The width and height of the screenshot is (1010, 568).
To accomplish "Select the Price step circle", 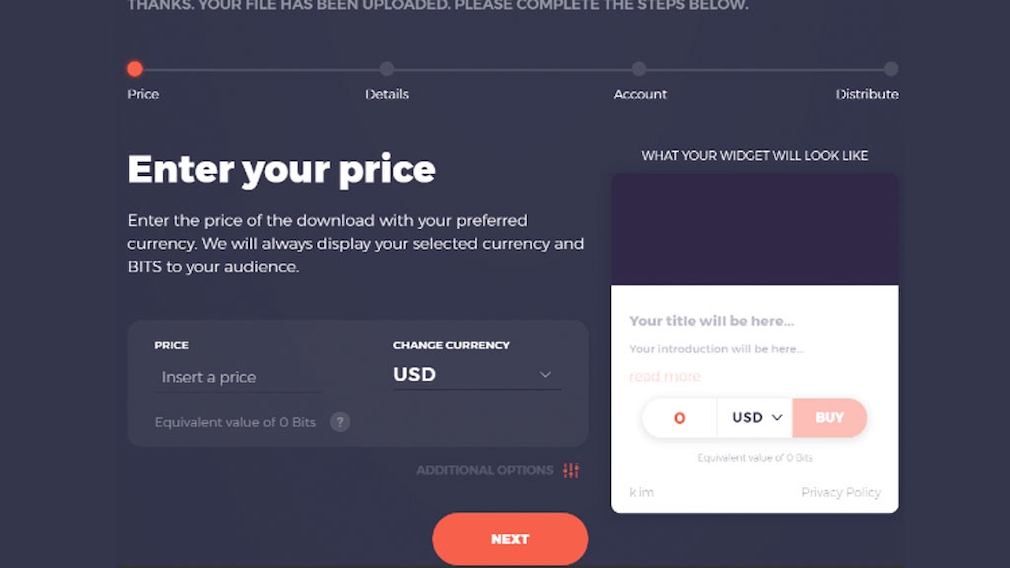I will [135, 69].
